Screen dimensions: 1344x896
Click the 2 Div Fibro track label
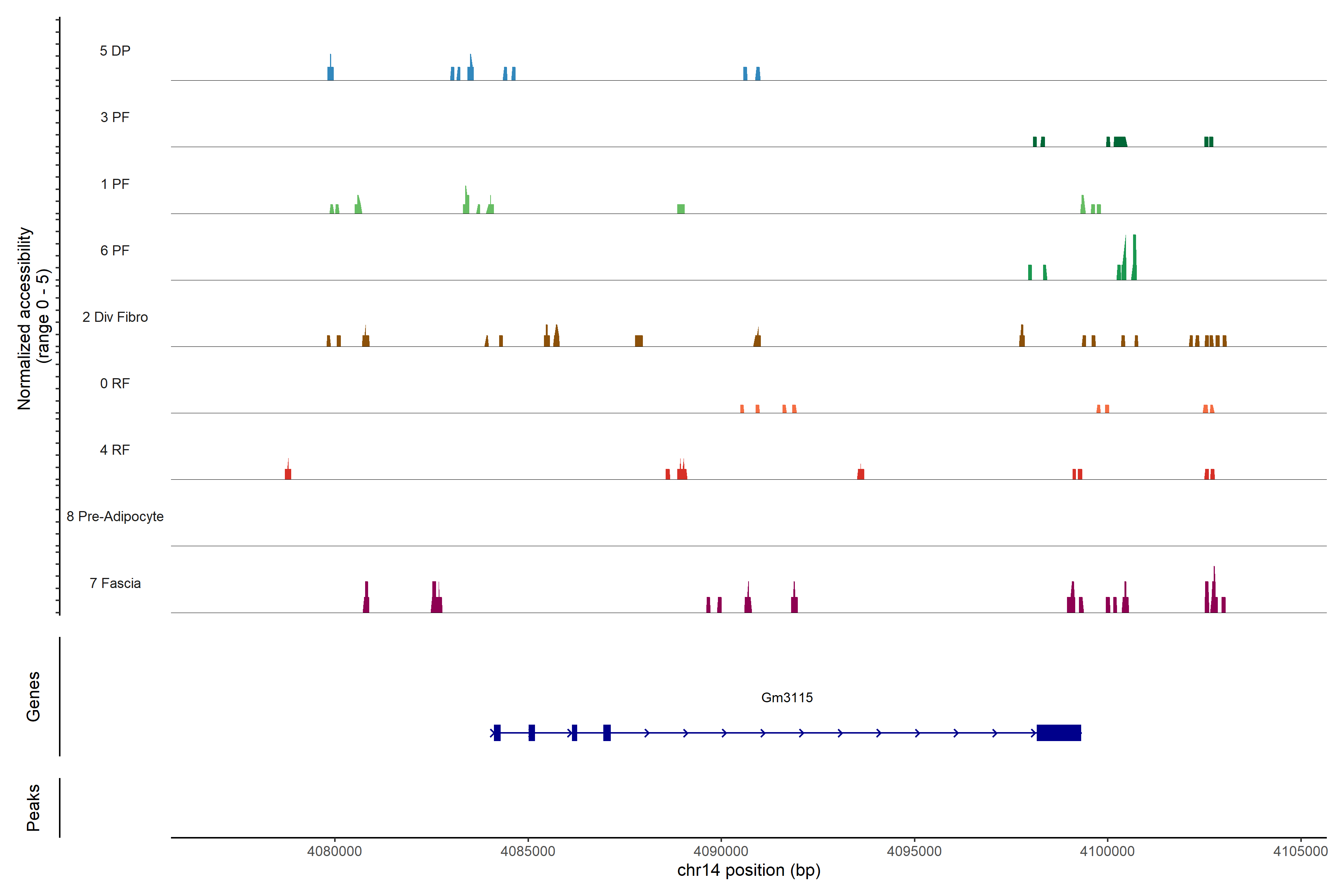click(x=115, y=317)
